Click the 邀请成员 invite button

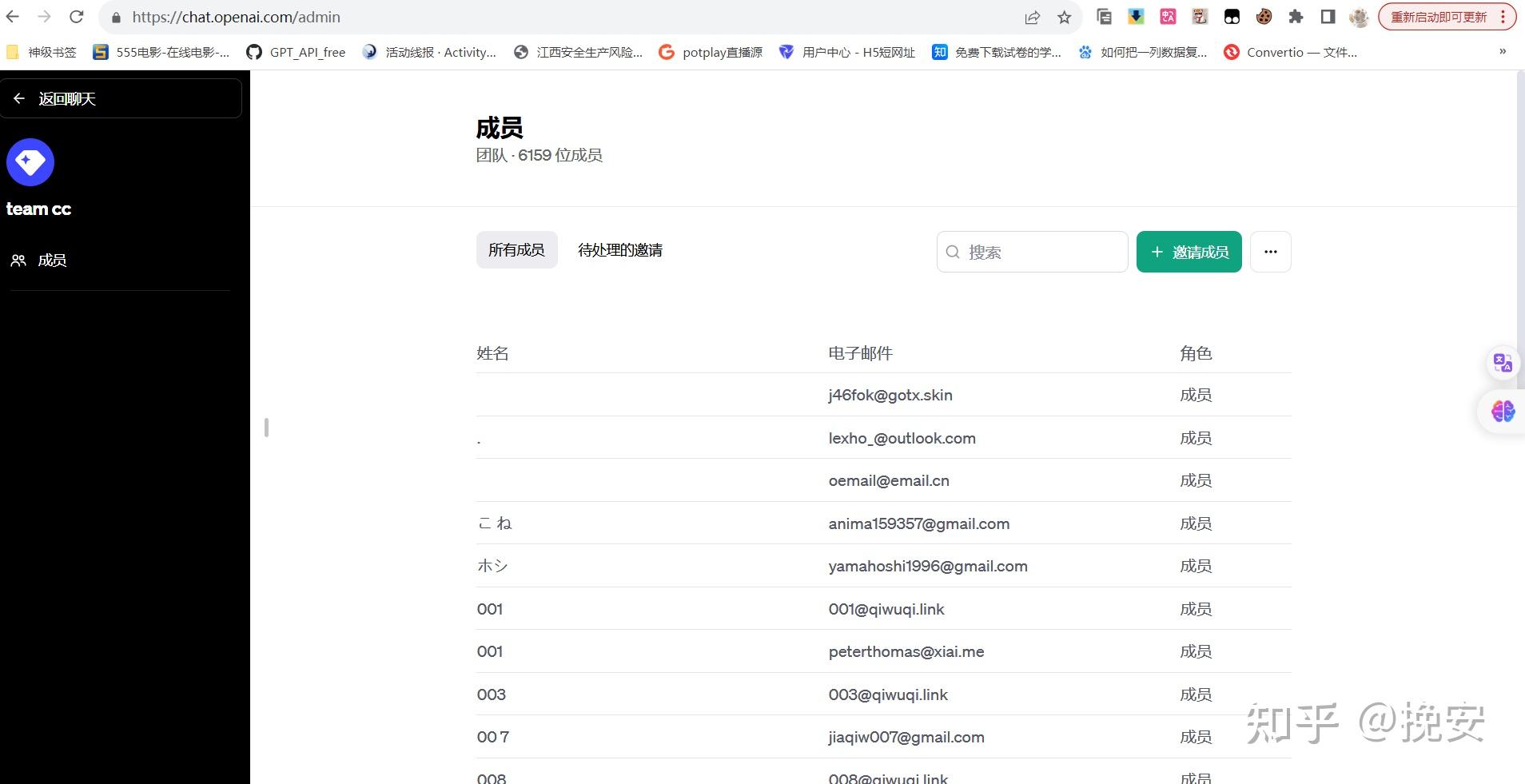(x=1189, y=252)
